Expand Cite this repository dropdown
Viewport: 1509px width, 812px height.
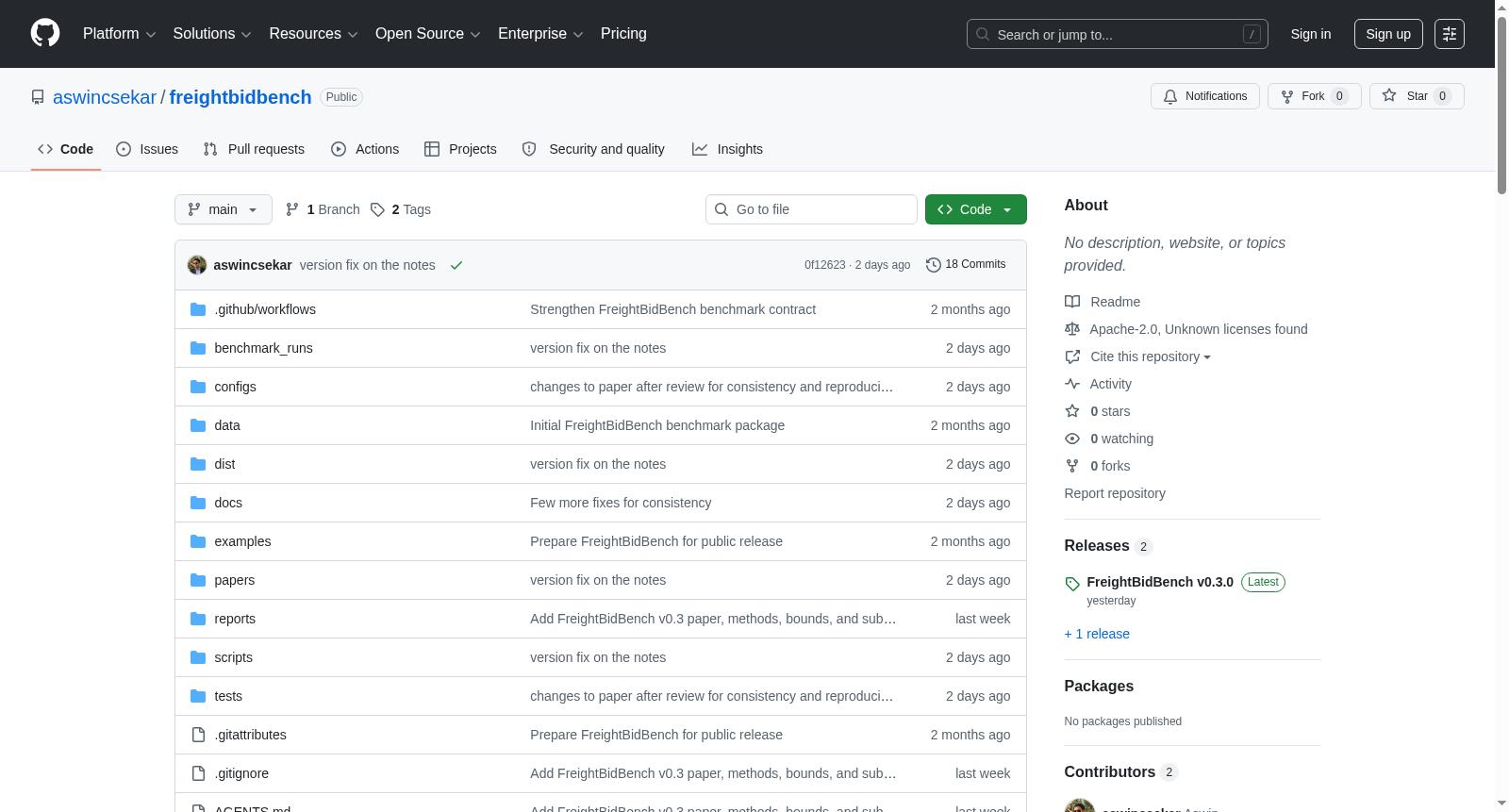(x=1151, y=356)
